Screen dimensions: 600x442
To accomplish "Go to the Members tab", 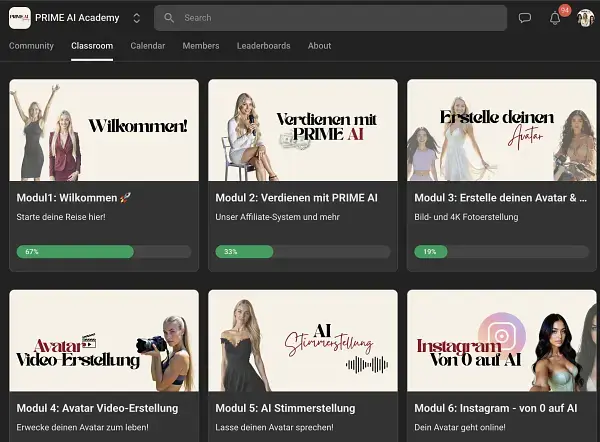I will click(201, 46).
